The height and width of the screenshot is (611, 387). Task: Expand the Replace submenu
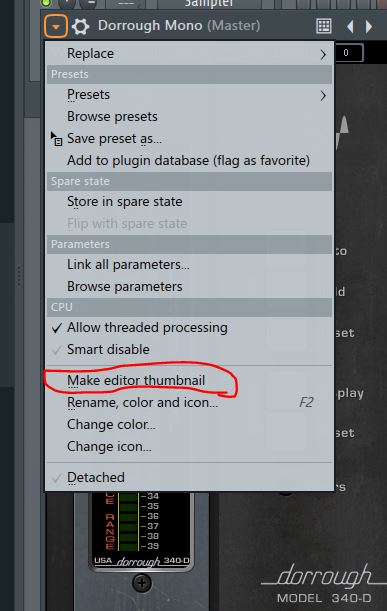click(x=189, y=54)
